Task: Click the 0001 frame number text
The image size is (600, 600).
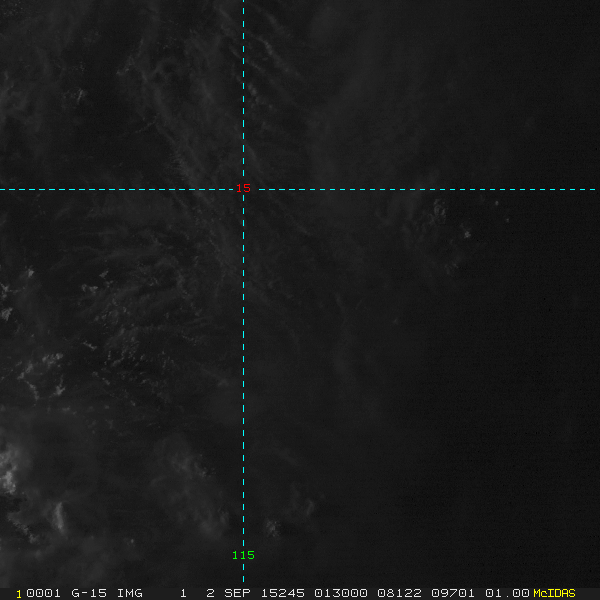Action: pyautogui.click(x=43, y=593)
